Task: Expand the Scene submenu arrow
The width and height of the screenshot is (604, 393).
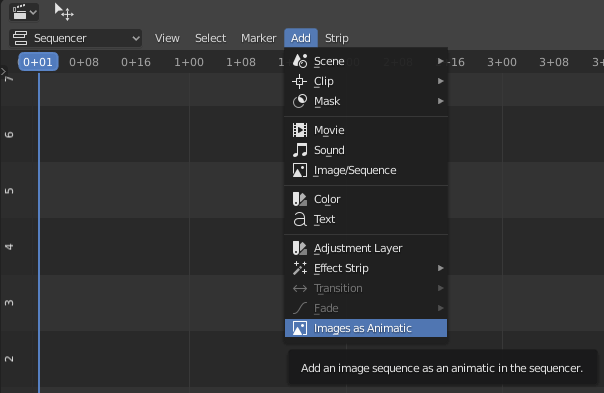Action: coord(440,61)
